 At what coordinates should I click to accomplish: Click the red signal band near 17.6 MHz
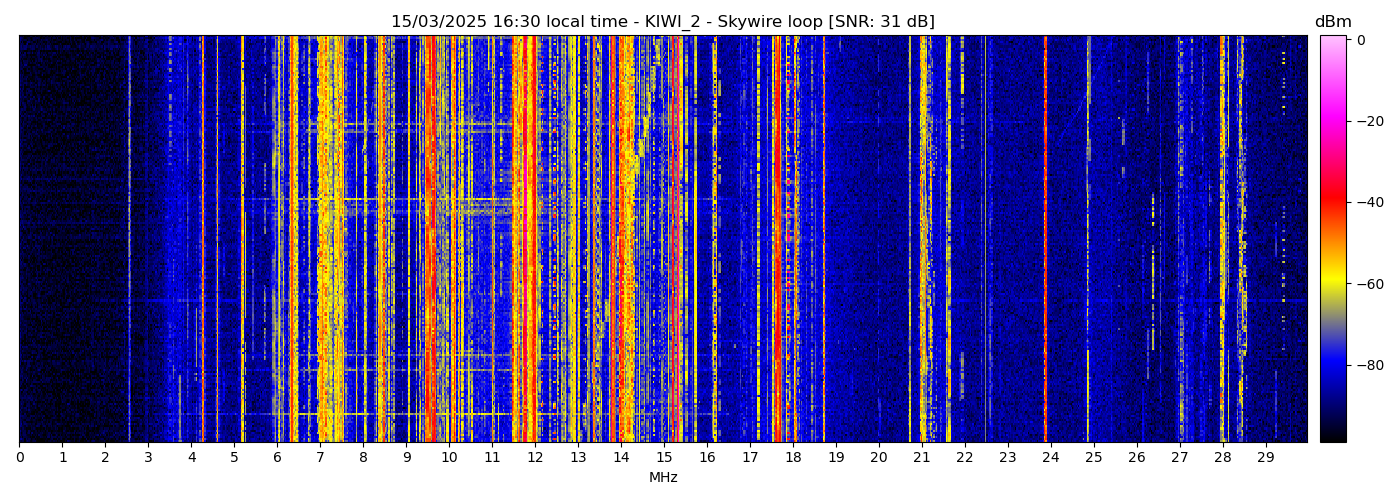point(777,240)
